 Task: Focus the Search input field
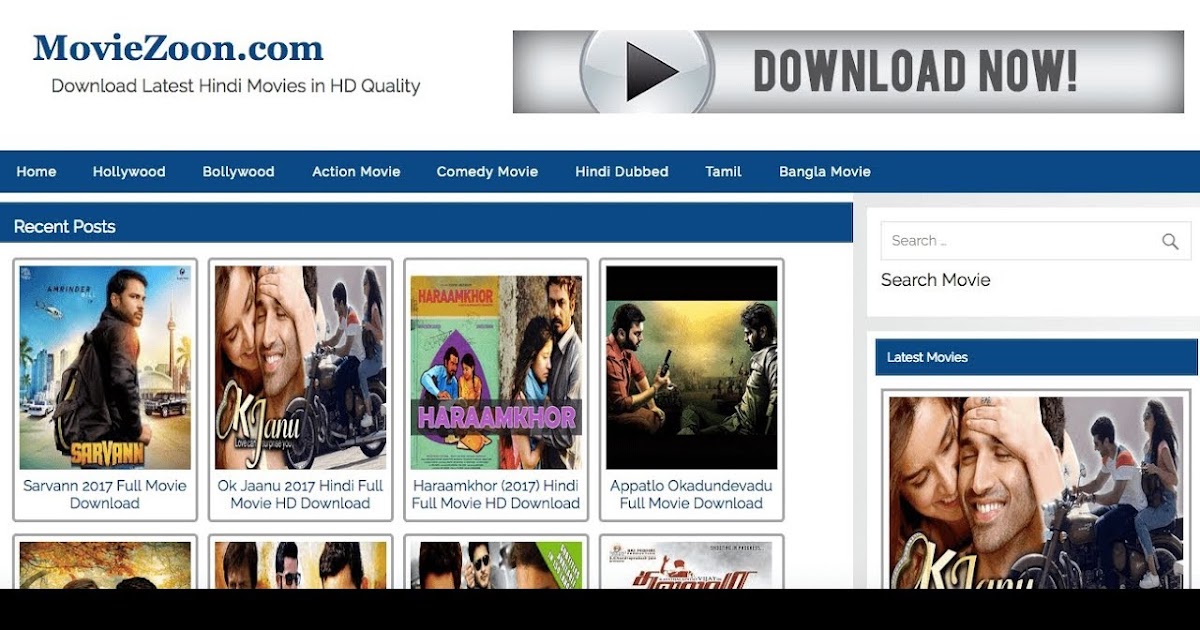[1036, 241]
